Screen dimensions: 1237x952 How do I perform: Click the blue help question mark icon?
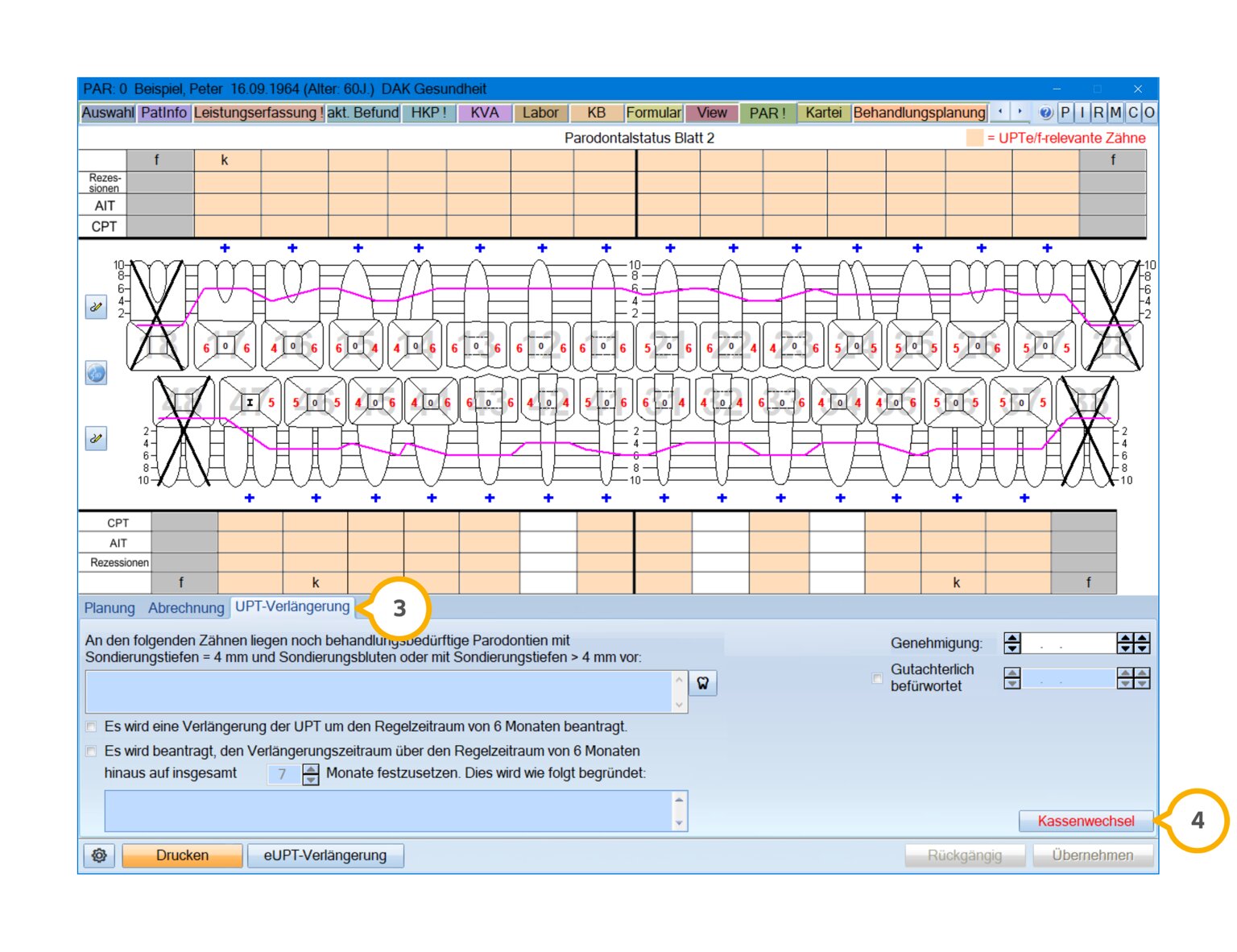[x=1045, y=113]
